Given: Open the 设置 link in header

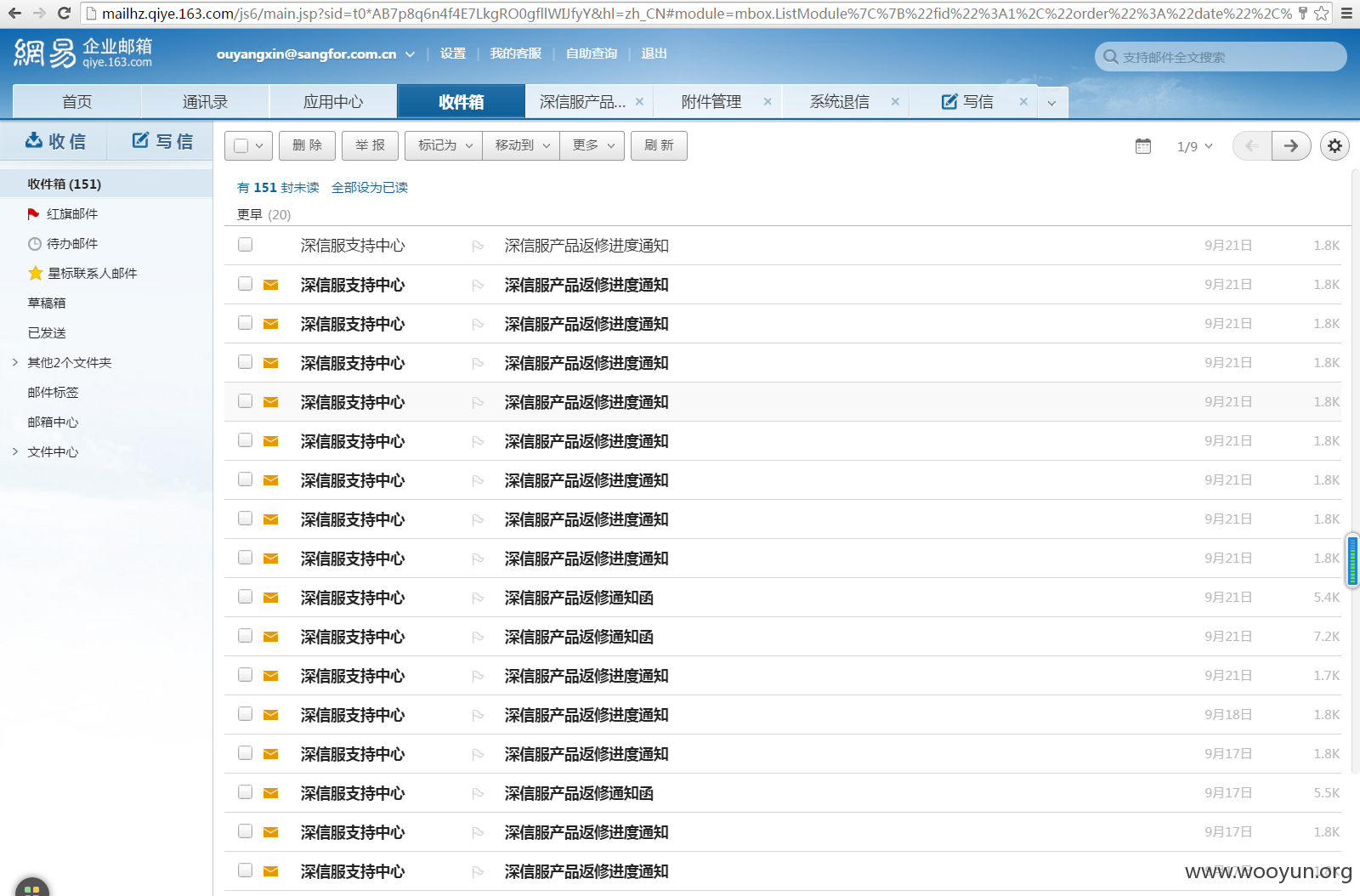Looking at the screenshot, I should click(x=453, y=54).
